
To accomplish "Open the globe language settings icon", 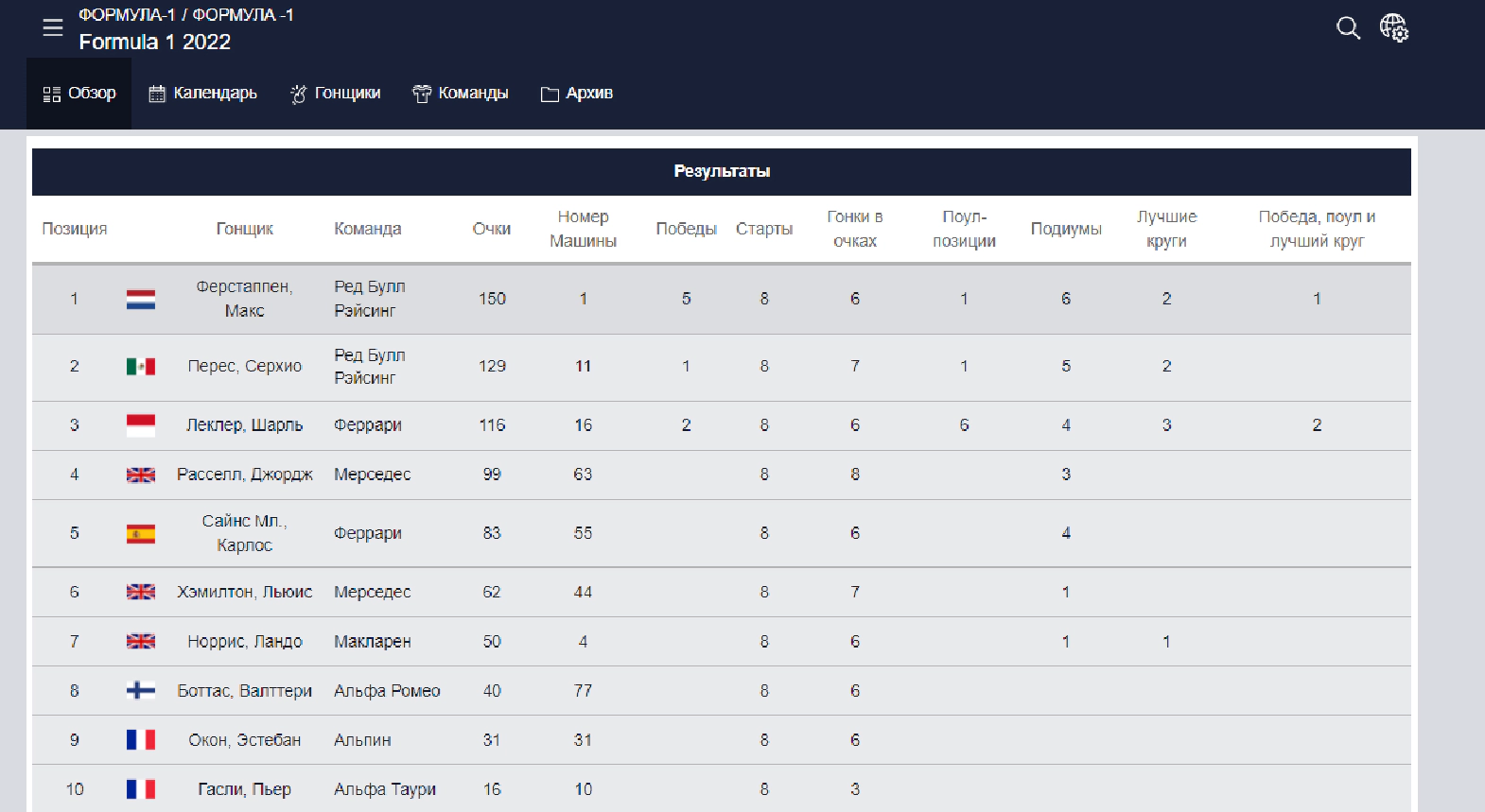I will click(x=1393, y=27).
